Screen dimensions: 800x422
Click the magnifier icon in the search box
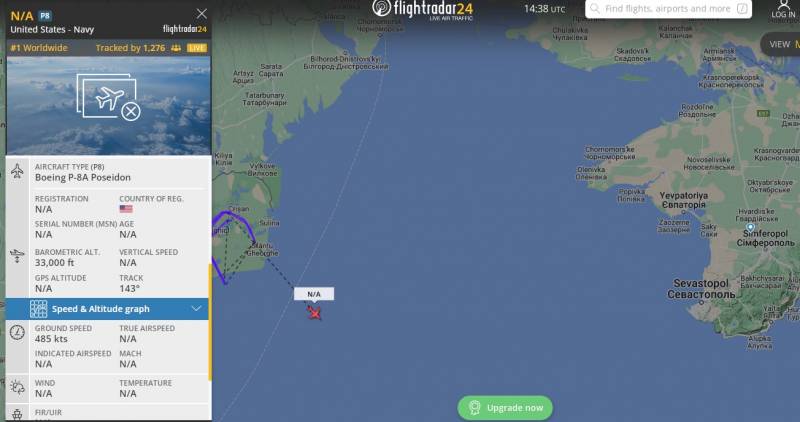coord(594,9)
